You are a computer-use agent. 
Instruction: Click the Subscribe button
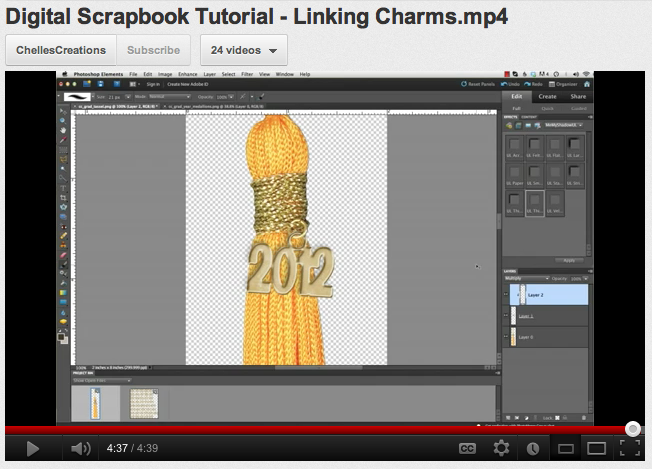pyautogui.click(x=153, y=50)
